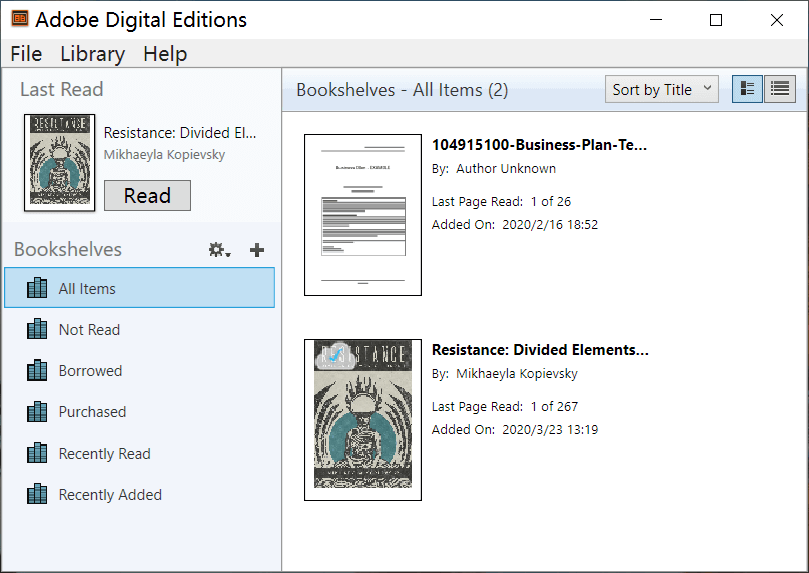The height and width of the screenshot is (573, 809).
Task: Click the Borrowed bookshelf icon
Action: coord(37,370)
